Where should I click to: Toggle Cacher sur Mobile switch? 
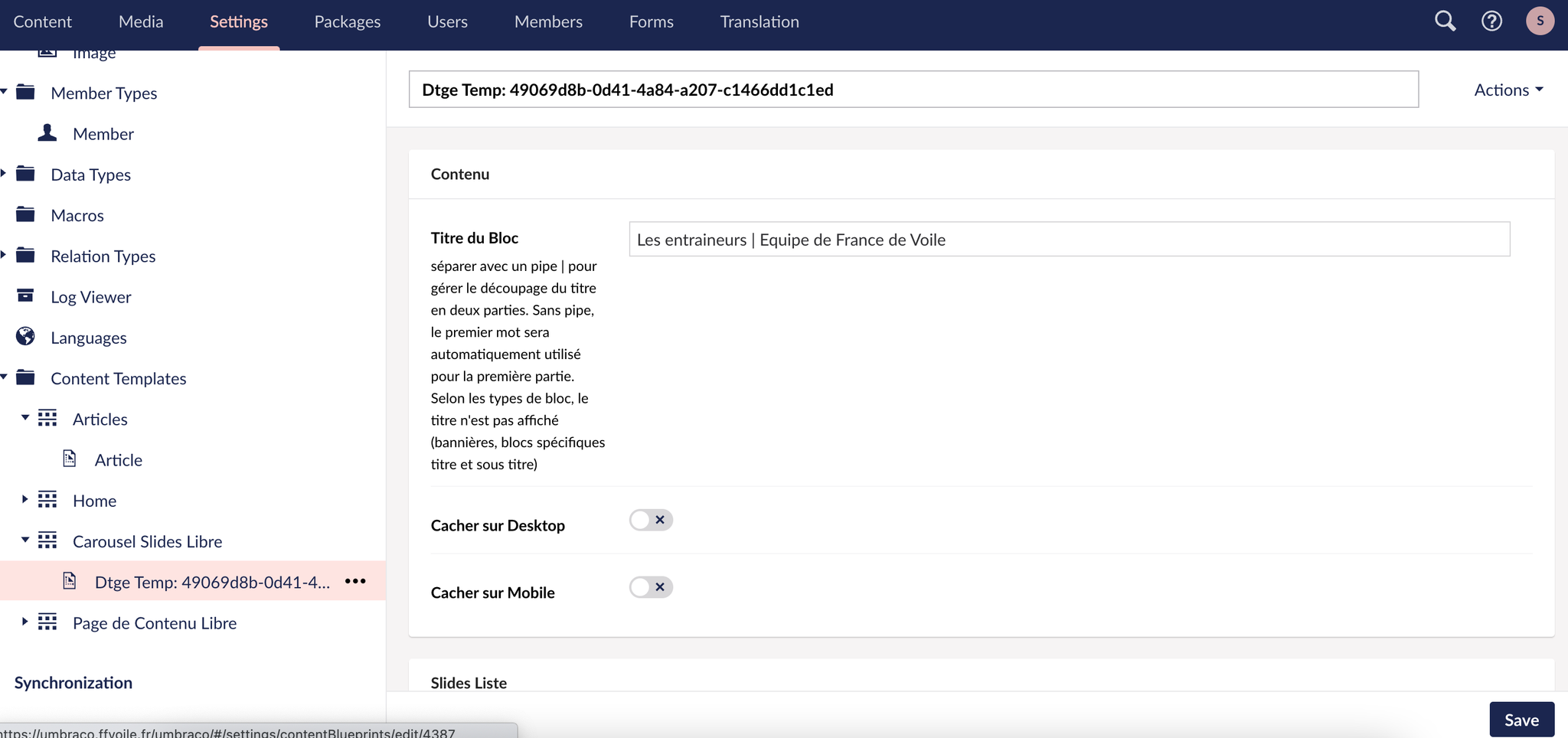[x=651, y=587]
